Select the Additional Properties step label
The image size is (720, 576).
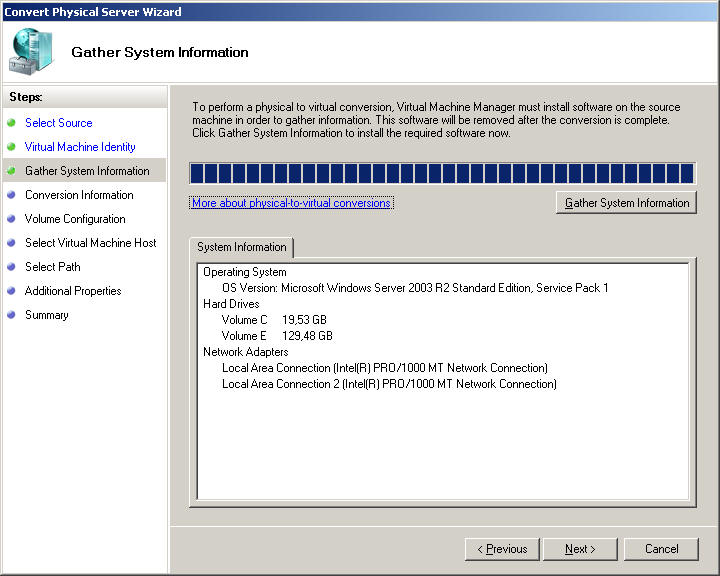pos(73,291)
